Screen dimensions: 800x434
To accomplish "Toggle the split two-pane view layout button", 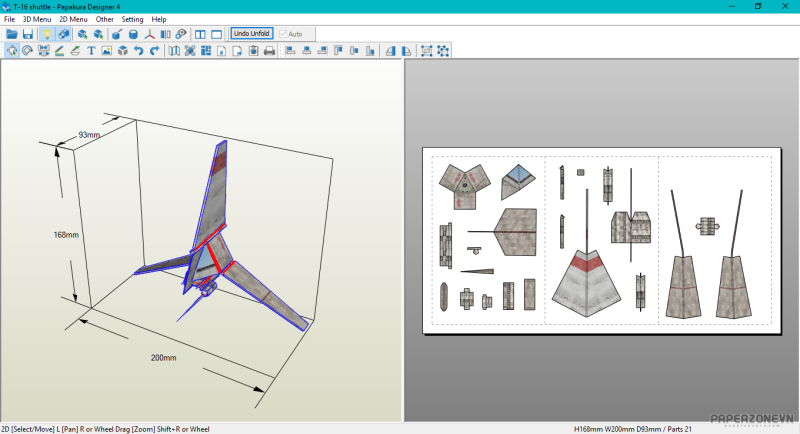I will [x=200, y=34].
